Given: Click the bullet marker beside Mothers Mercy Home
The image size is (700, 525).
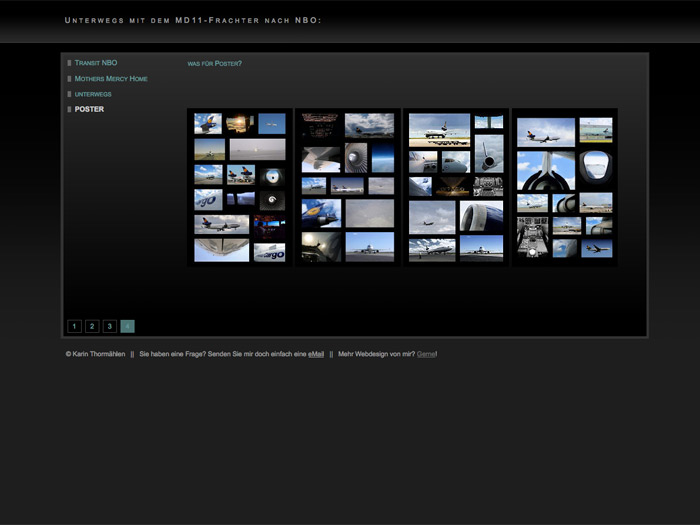Looking at the screenshot, I should pos(69,79).
